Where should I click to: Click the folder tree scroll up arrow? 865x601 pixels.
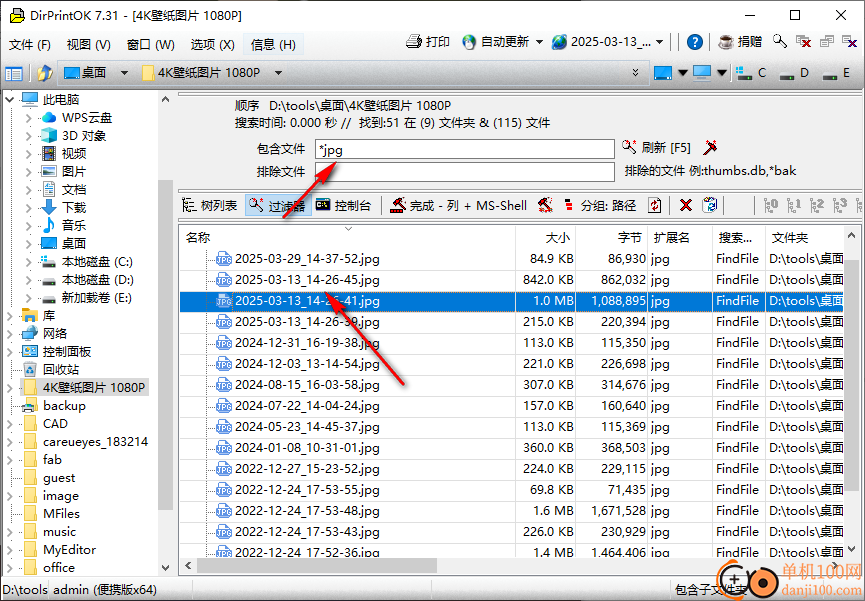[165, 99]
